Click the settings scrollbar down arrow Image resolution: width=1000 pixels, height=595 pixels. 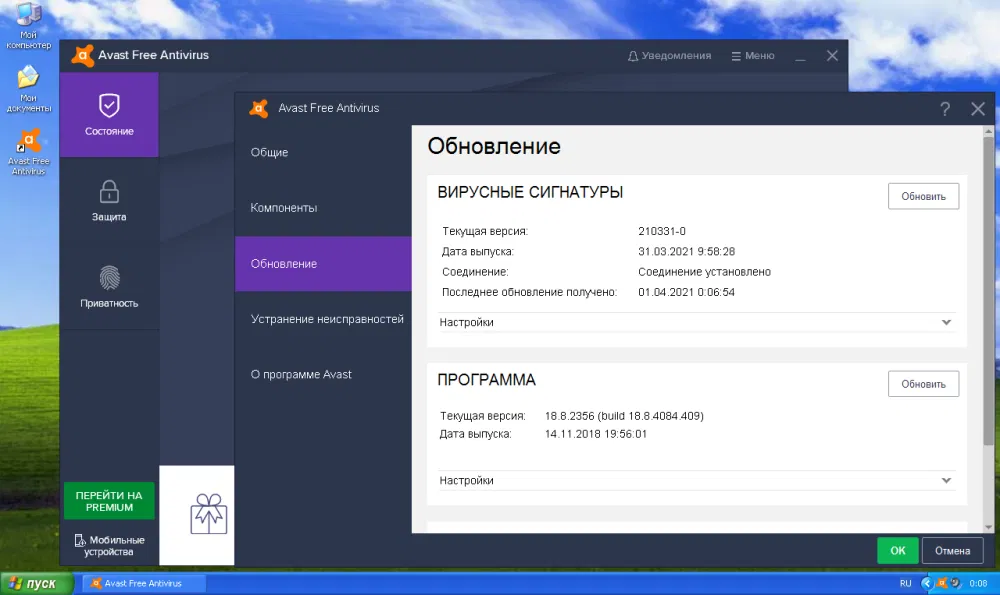[x=989, y=527]
